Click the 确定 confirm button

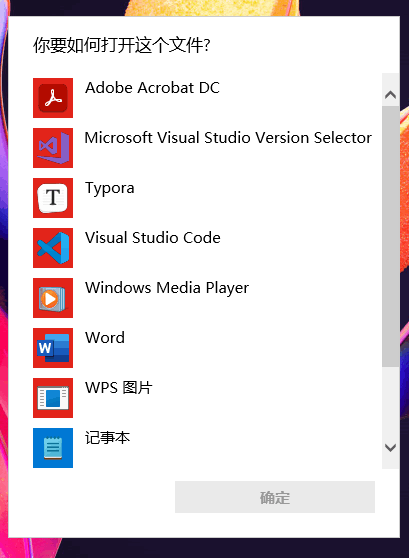275,497
